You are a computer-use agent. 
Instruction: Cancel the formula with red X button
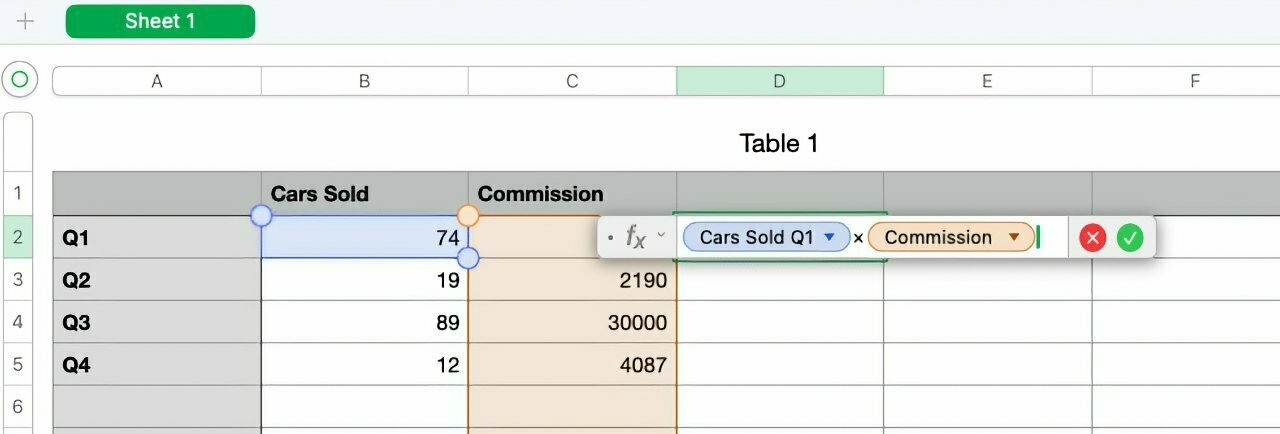[1092, 237]
